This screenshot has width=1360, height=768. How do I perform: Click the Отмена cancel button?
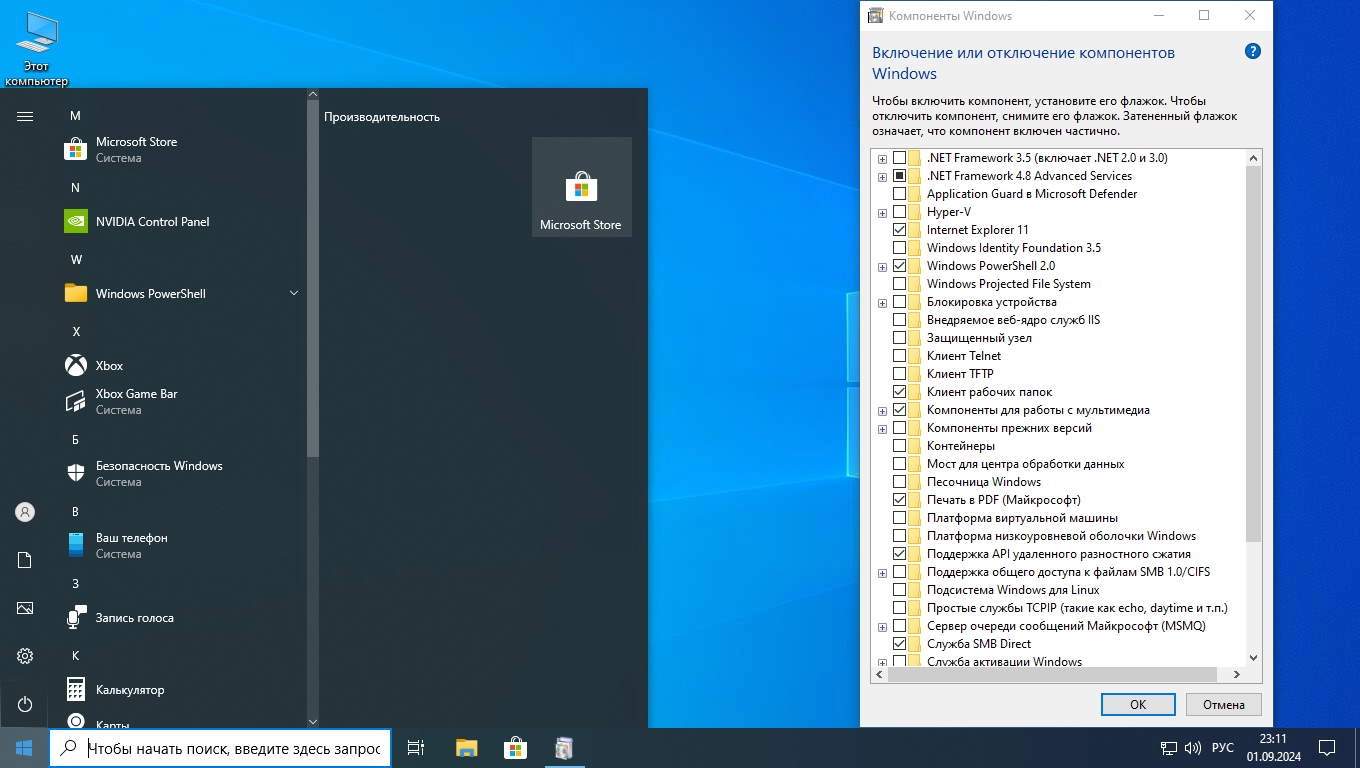(x=1223, y=704)
